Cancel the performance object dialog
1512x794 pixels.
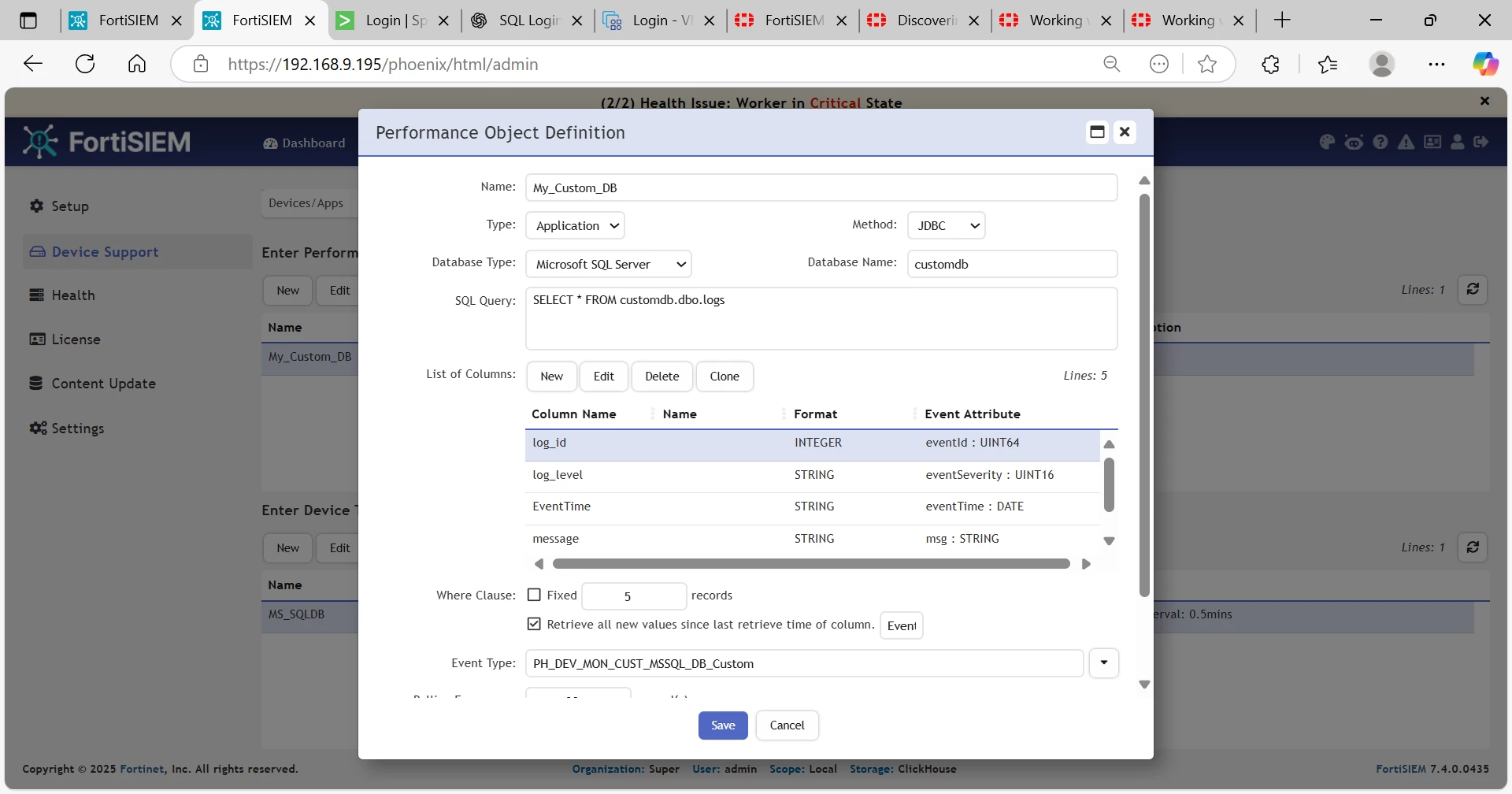[x=787, y=725]
